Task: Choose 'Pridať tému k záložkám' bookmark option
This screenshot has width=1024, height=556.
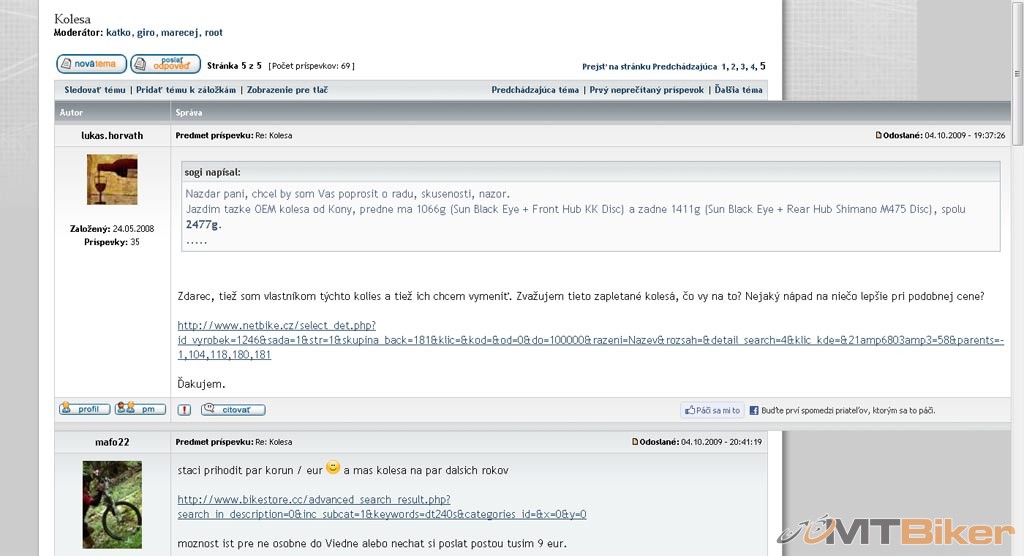Action: [x=186, y=90]
